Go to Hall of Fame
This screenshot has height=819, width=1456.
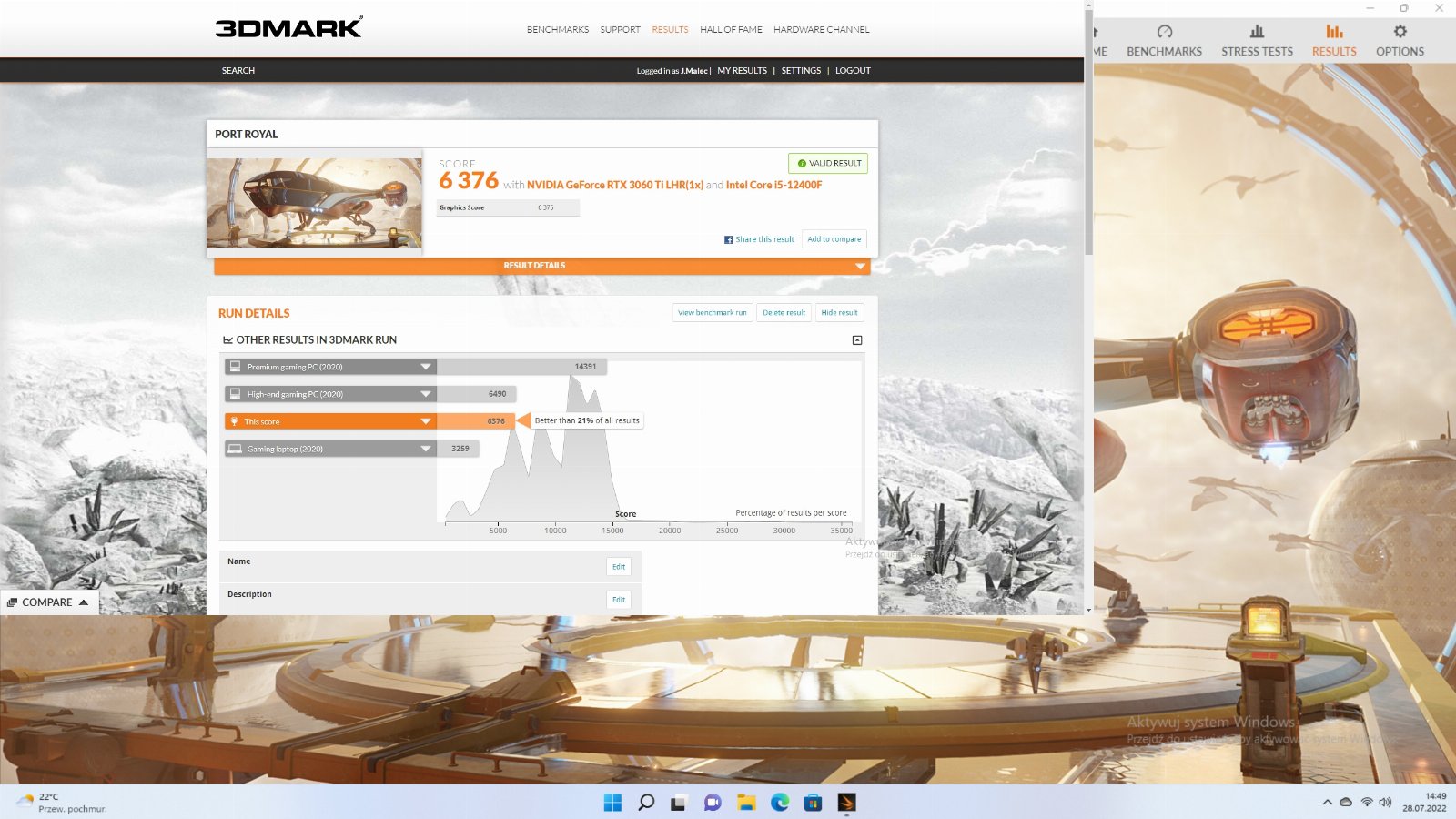(x=731, y=30)
